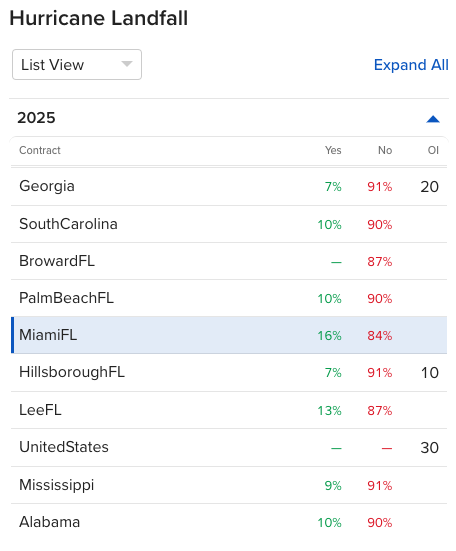Click the 13% Yes price for LeeFL

click(330, 411)
